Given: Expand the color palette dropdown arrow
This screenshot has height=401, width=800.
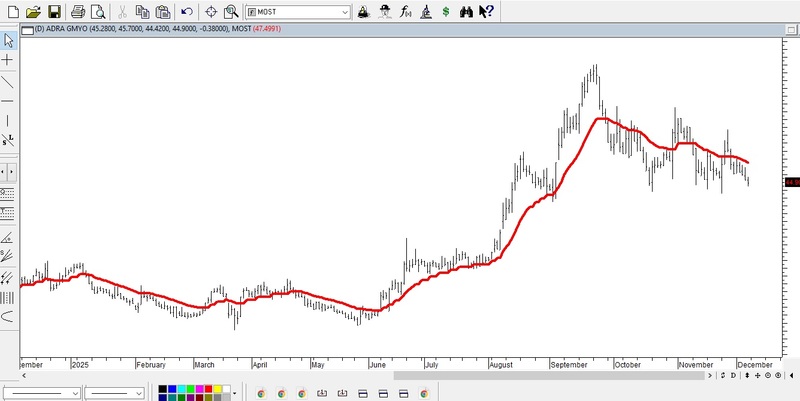Looking at the screenshot, I should (x=235, y=394).
